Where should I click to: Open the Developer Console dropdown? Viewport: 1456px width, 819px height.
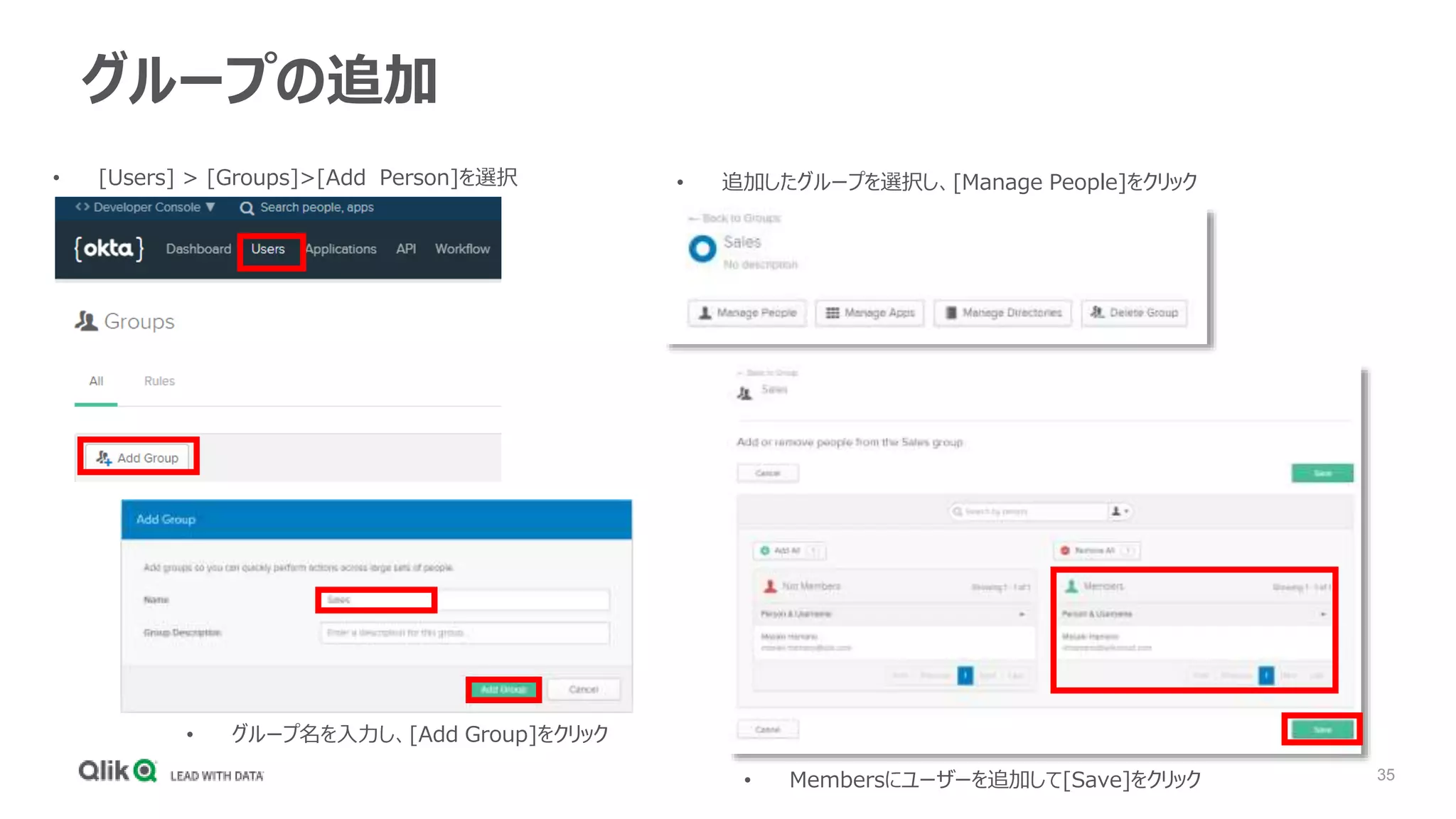pyautogui.click(x=145, y=207)
